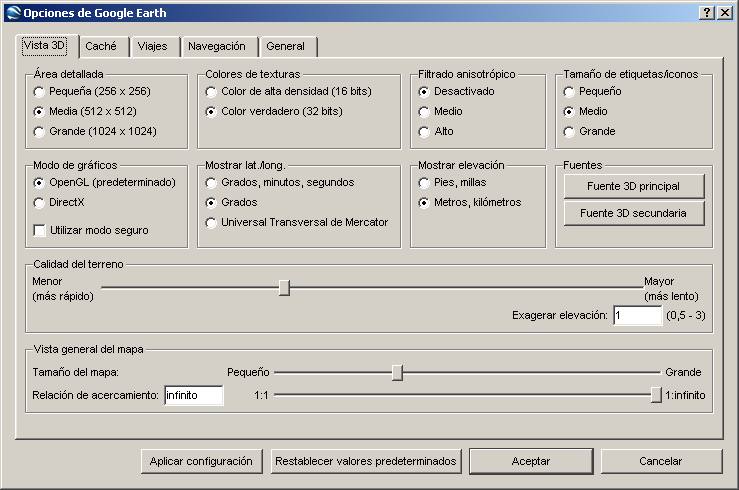This screenshot has width=739, height=490.
Task: Select Pequeña (256 x 256) detail area
Action: pos(92,91)
